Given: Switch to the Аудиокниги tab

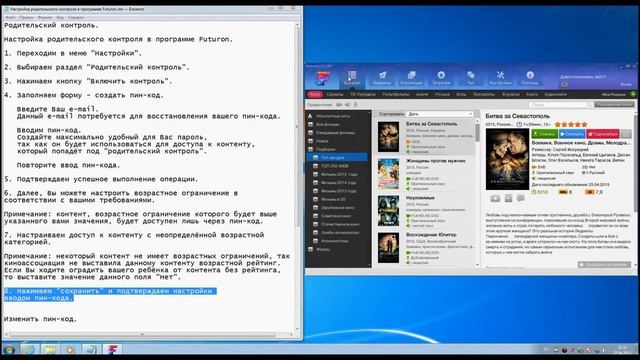Looking at the screenshot, I should [x=556, y=94].
